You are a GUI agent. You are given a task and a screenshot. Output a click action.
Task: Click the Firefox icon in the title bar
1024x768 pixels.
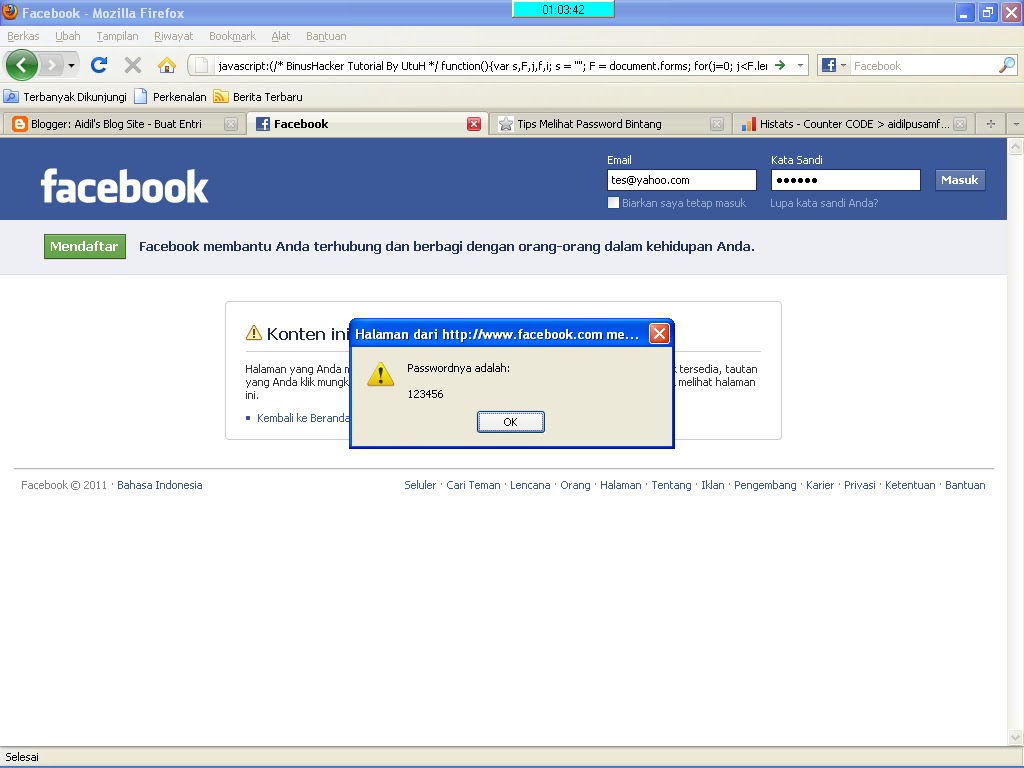(x=10, y=12)
